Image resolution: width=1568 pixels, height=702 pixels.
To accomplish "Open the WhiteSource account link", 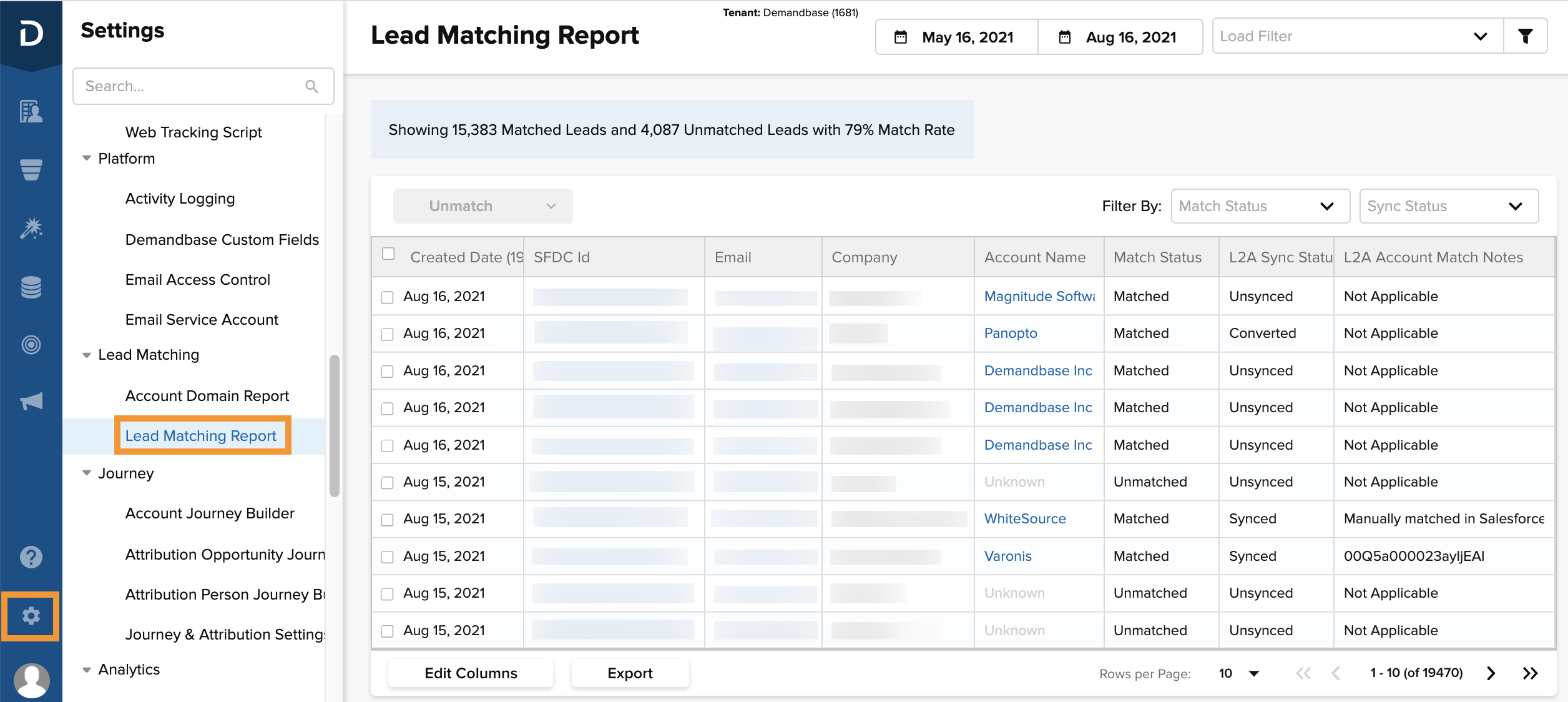I will (1025, 519).
